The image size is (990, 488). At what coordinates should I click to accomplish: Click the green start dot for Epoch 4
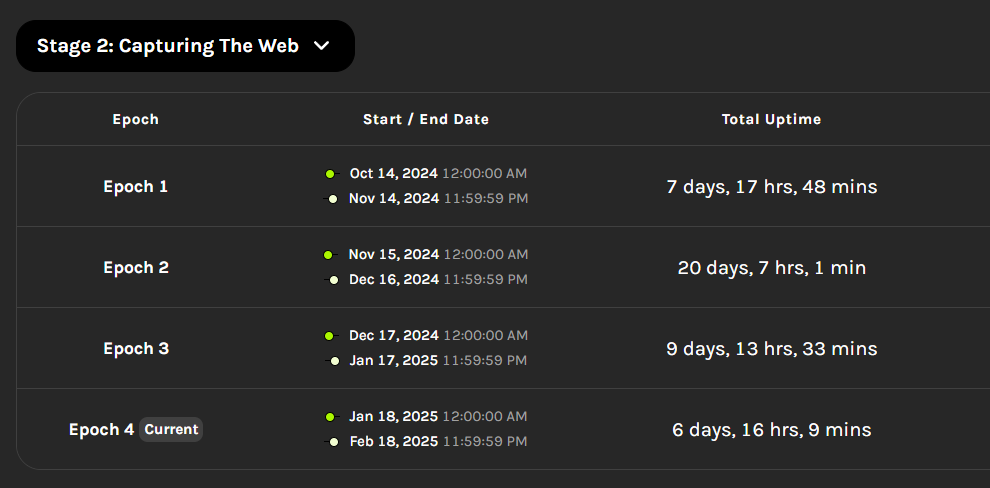(x=330, y=417)
